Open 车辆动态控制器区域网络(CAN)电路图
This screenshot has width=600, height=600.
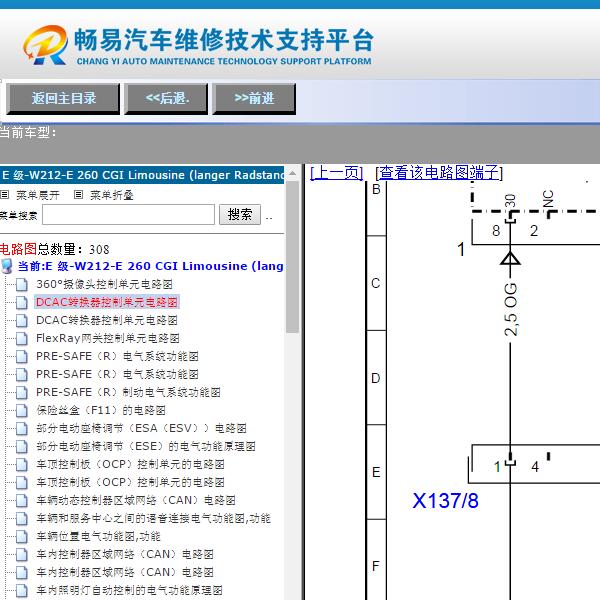(136, 500)
